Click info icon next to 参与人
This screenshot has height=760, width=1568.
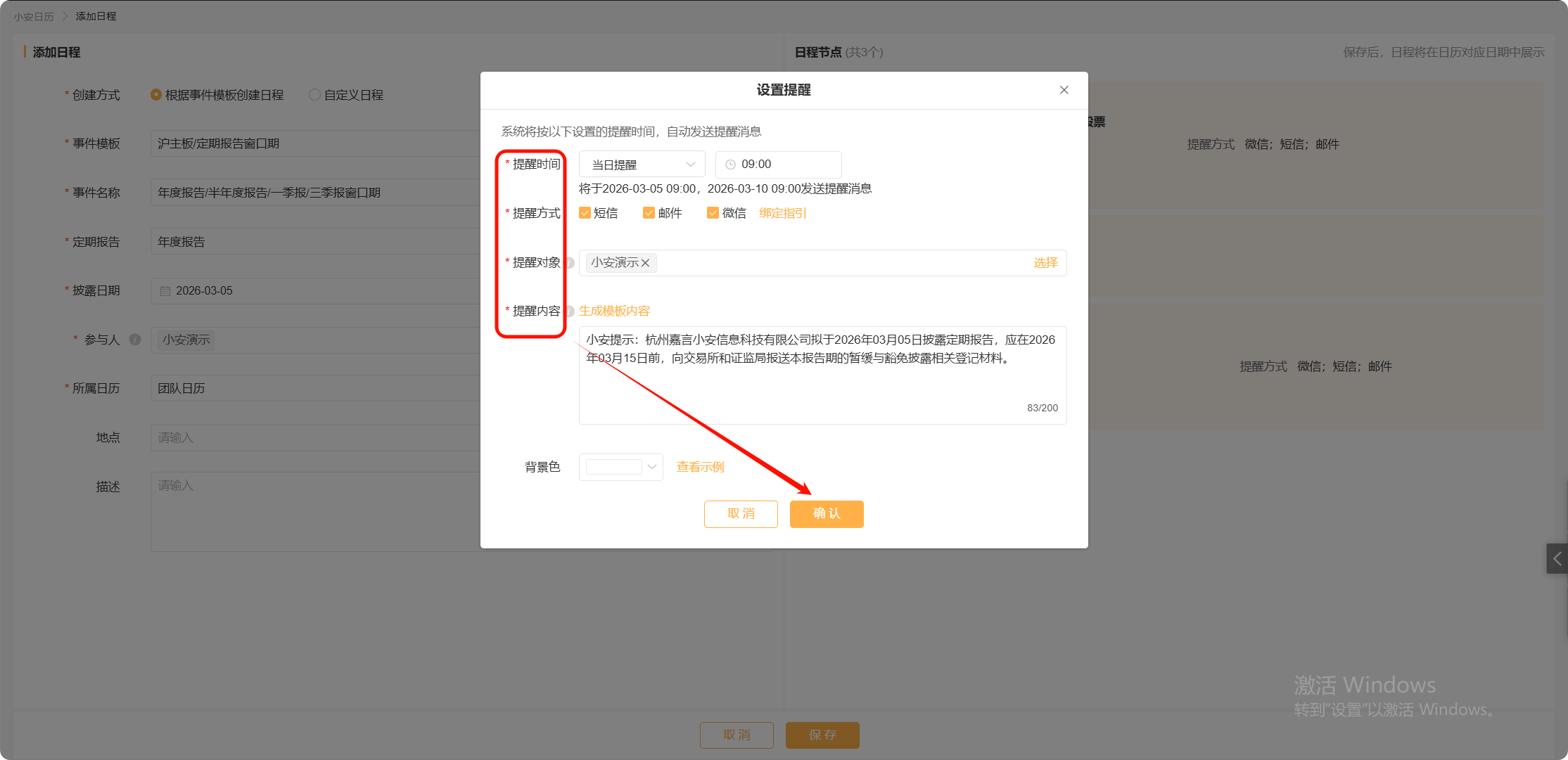(x=135, y=340)
